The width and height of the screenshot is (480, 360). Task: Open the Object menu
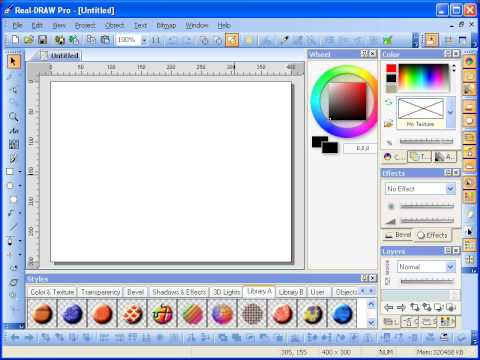tap(114, 25)
